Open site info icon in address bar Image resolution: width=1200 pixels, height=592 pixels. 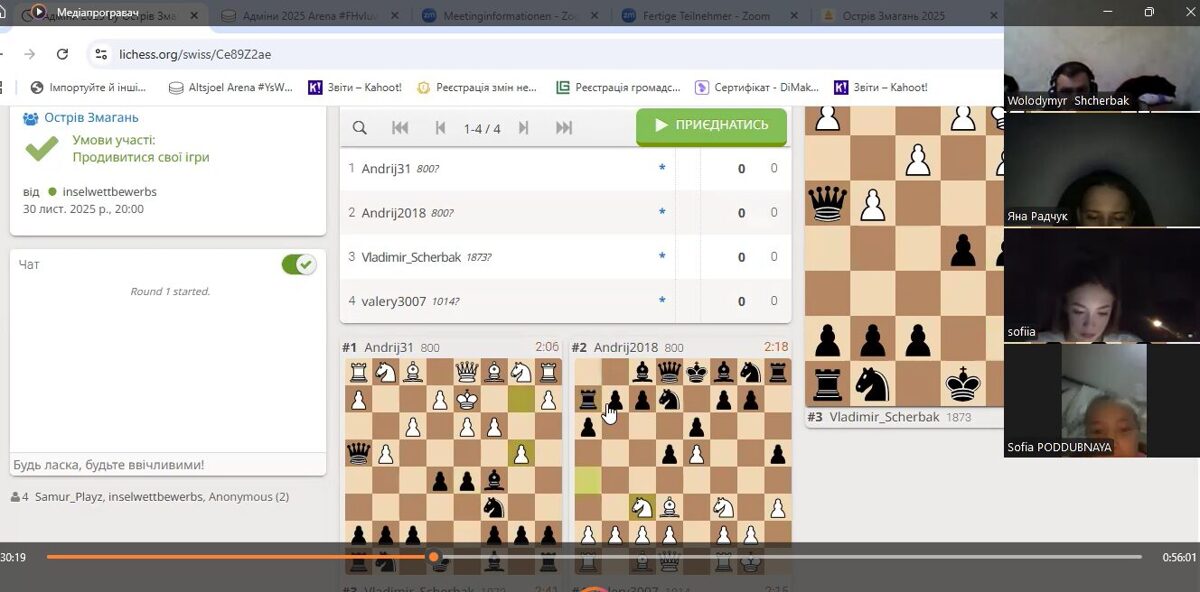pyautogui.click(x=101, y=54)
